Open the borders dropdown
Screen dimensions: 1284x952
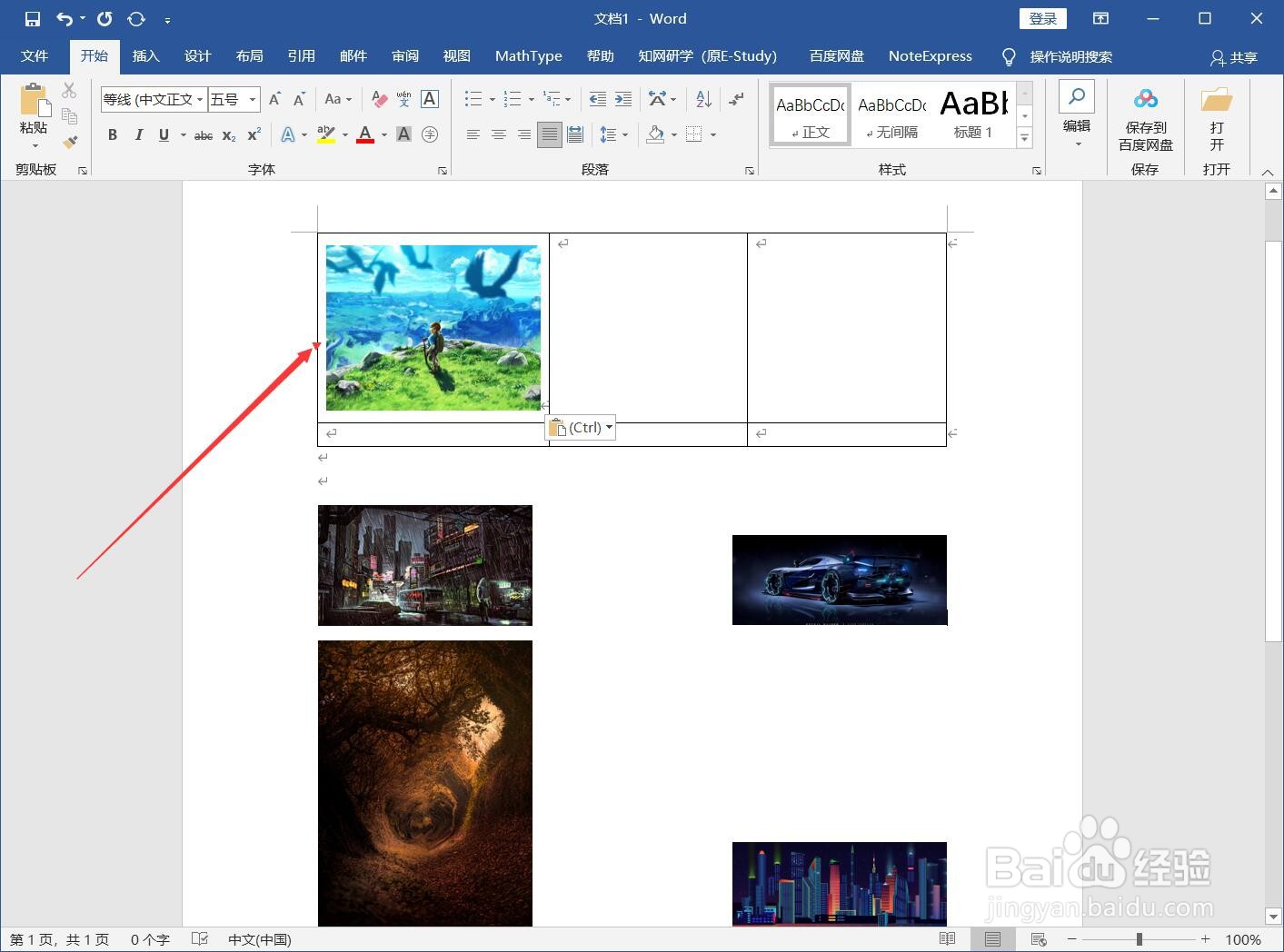[713, 135]
